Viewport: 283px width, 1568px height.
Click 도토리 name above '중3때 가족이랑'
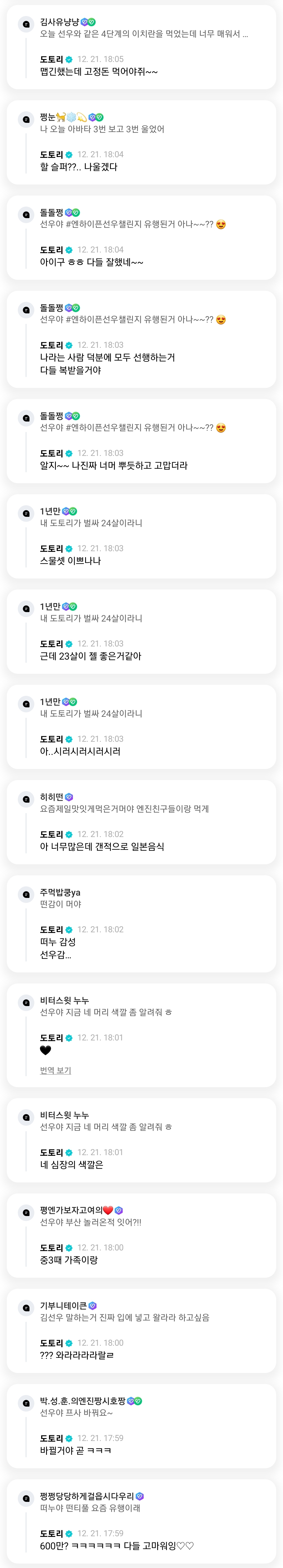pos(51,1248)
